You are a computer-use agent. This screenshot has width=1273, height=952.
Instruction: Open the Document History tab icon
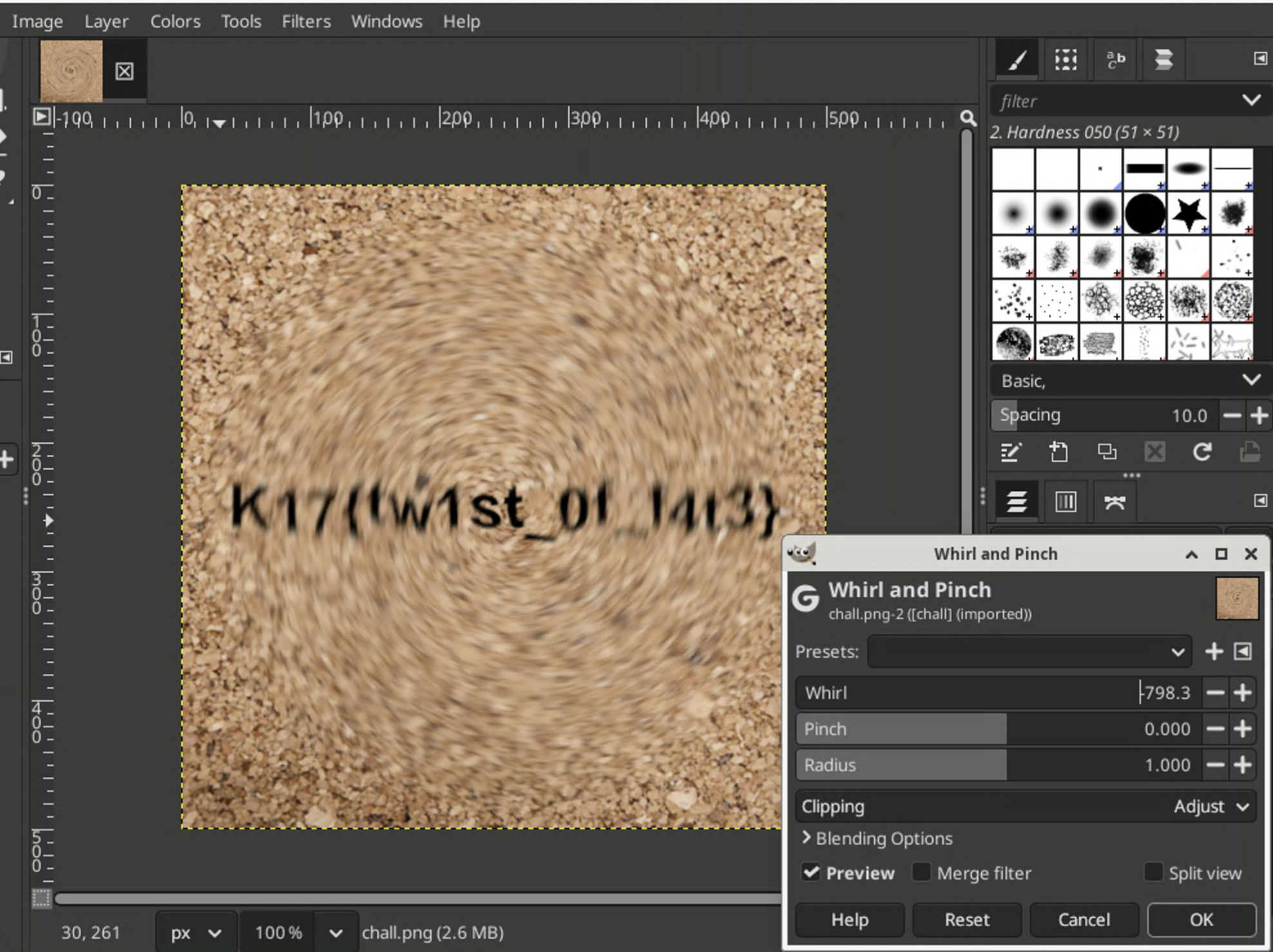(x=1163, y=60)
